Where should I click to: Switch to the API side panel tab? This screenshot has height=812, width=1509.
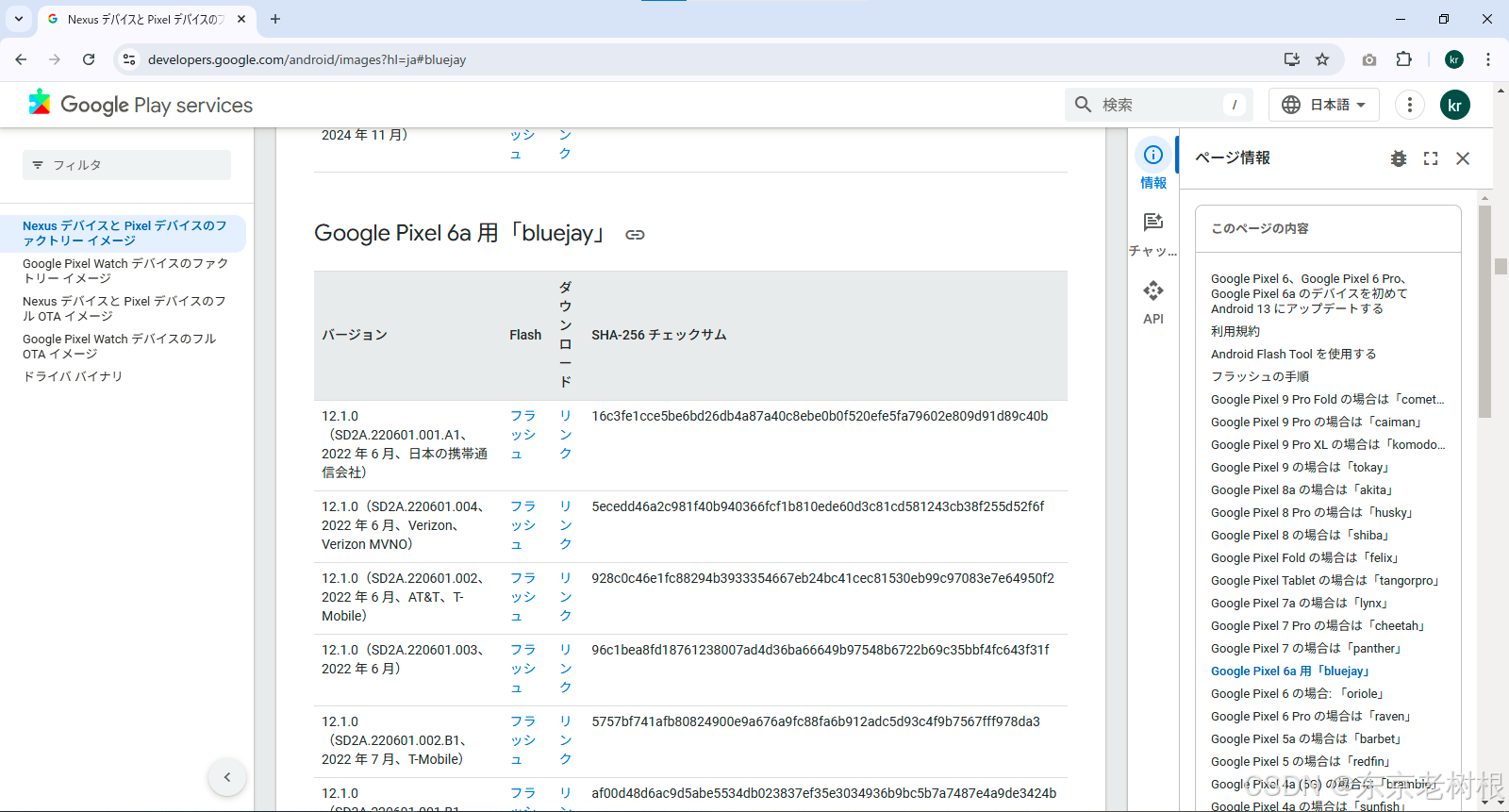[x=1153, y=302]
